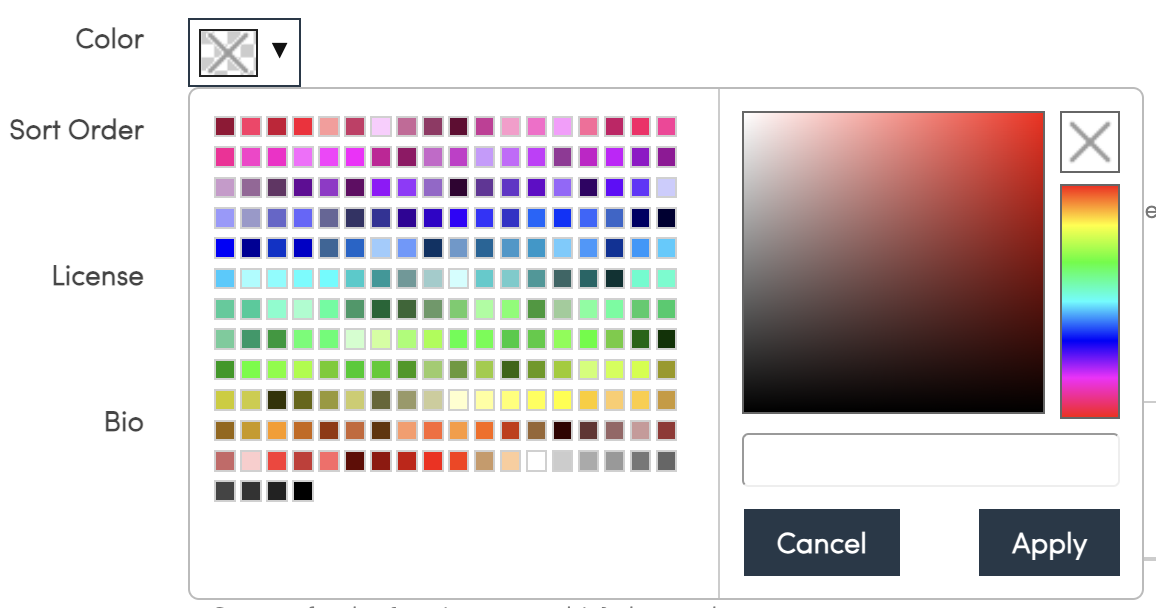Choose the near-black navy swatch ending fourth row
This screenshot has width=1156, height=608.
click(666, 217)
